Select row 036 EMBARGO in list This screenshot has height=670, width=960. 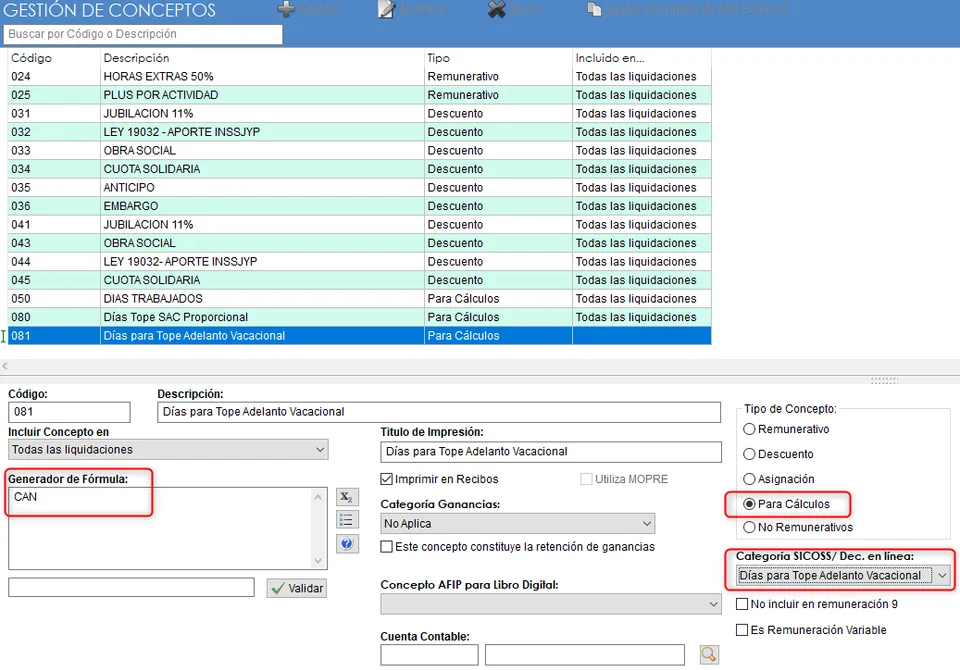coord(359,206)
